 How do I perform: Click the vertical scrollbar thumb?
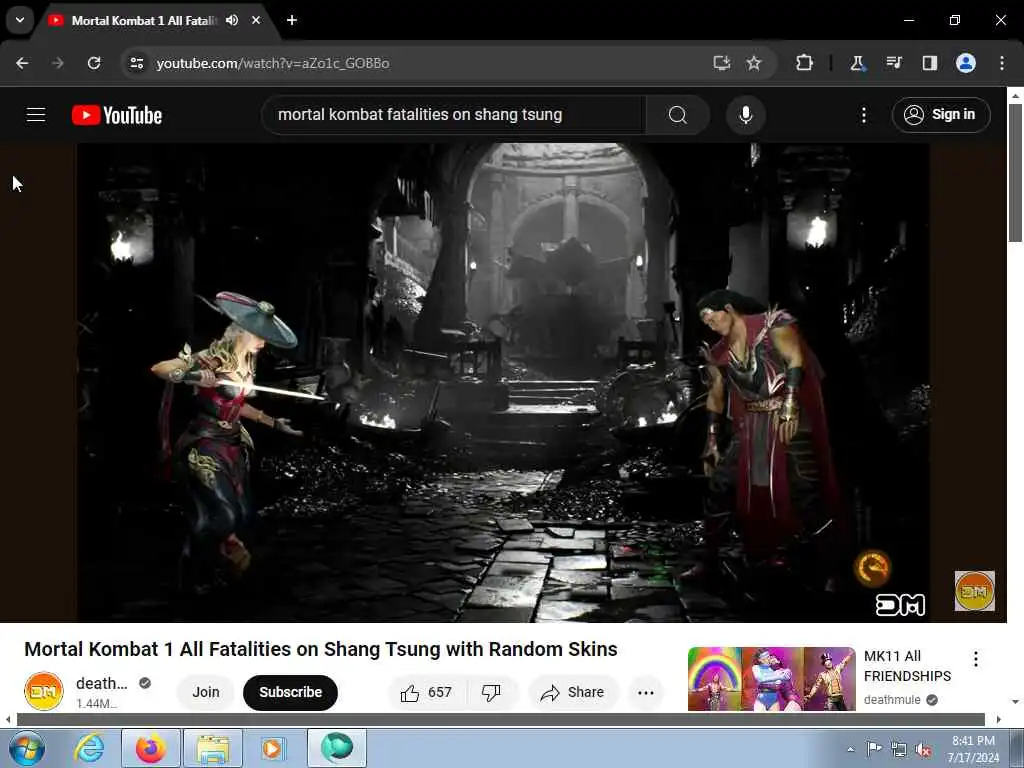(1015, 172)
